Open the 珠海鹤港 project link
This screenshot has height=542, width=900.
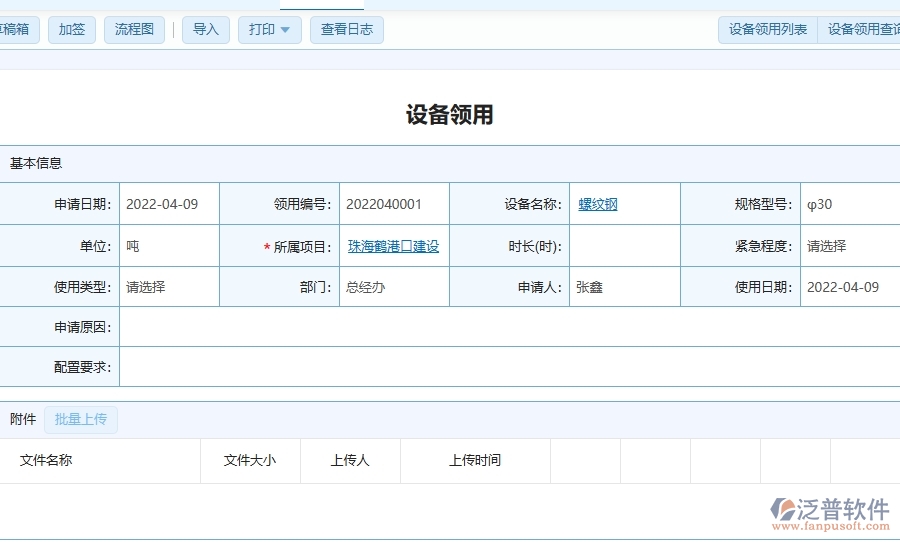pyautogui.click(x=394, y=246)
